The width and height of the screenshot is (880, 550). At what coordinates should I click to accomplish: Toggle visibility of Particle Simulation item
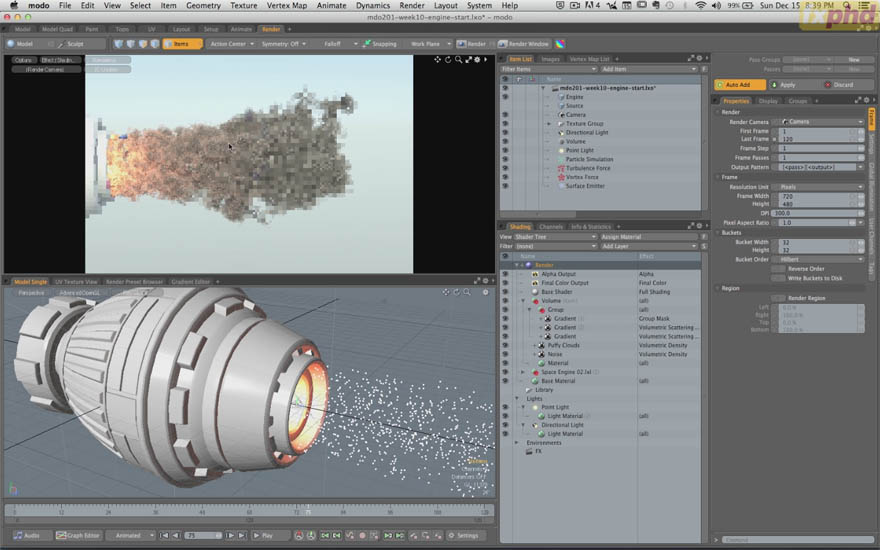point(505,159)
